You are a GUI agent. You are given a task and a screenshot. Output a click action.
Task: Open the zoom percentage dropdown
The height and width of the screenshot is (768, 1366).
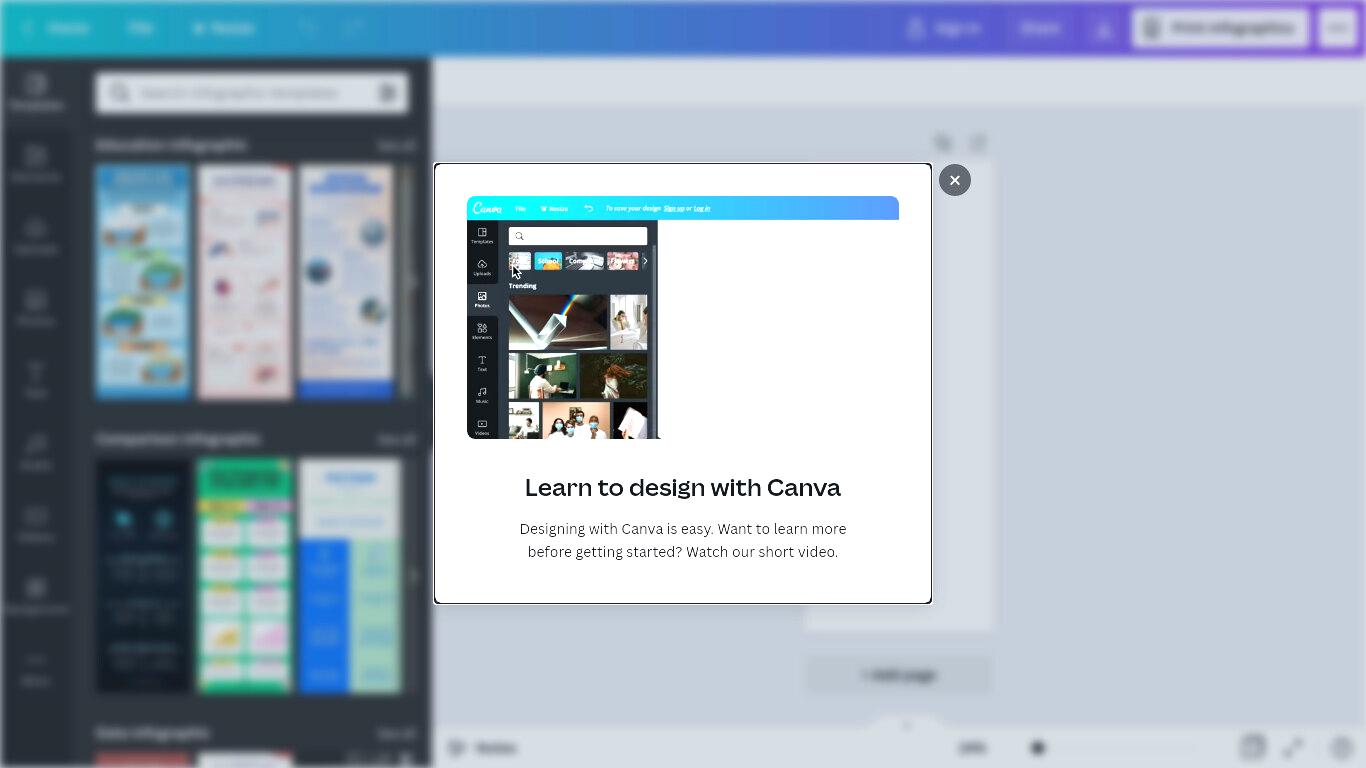click(x=972, y=747)
